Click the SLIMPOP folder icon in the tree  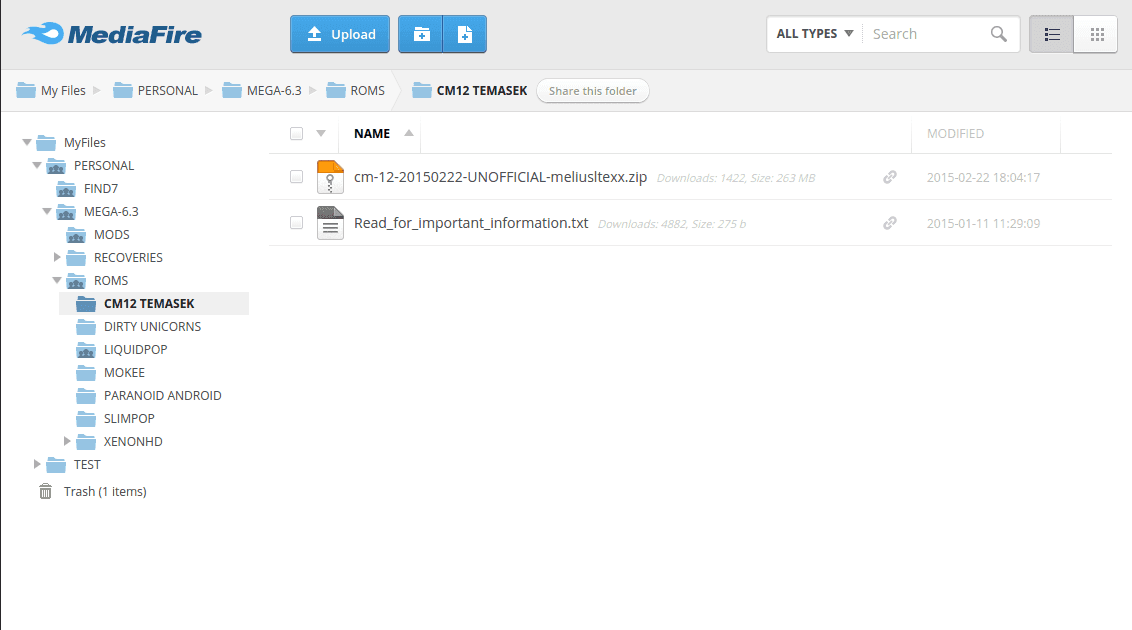pyautogui.click(x=86, y=419)
